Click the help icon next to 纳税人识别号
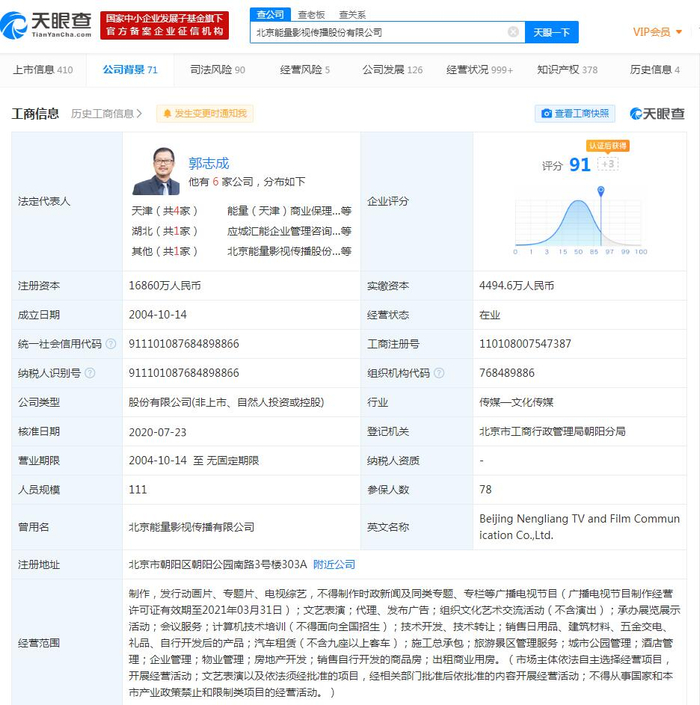The image size is (700, 705). [90, 373]
